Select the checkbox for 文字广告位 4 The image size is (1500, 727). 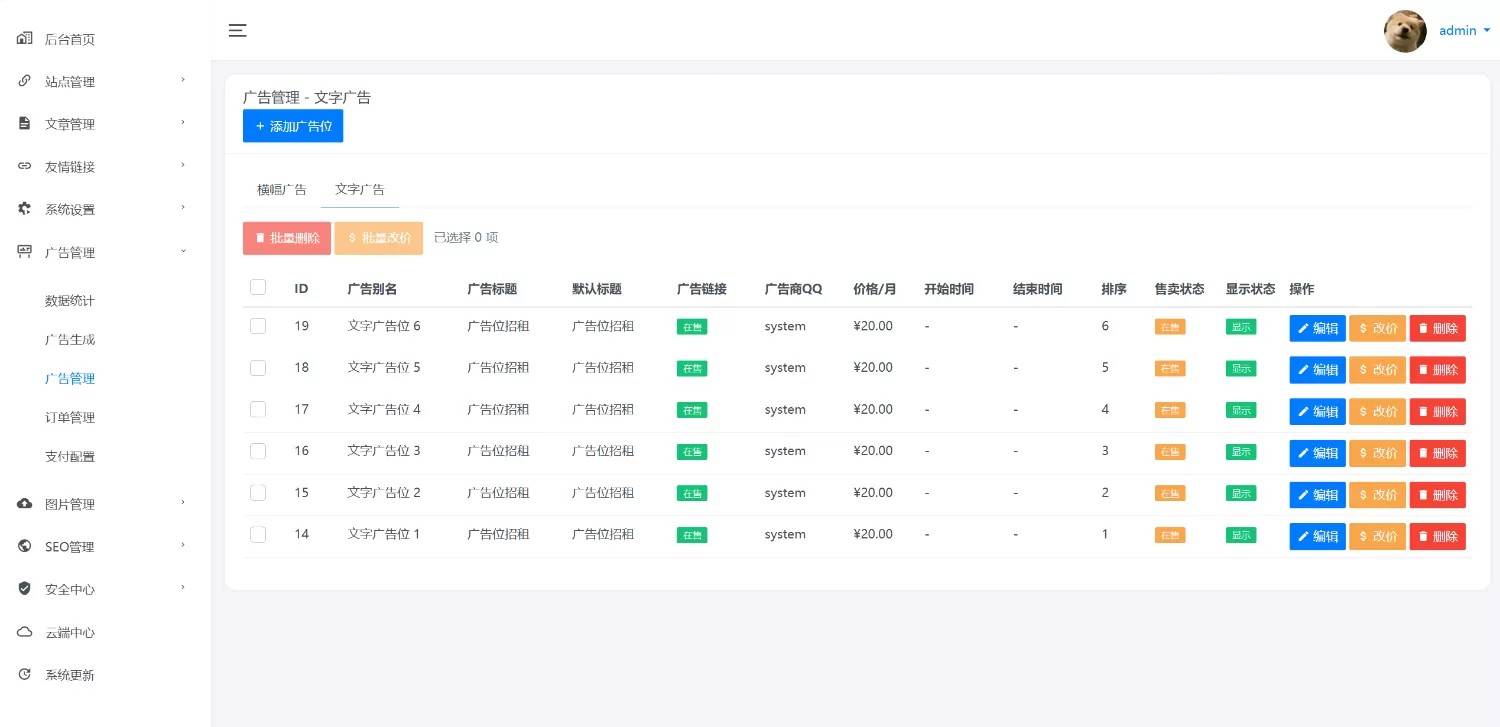point(258,409)
